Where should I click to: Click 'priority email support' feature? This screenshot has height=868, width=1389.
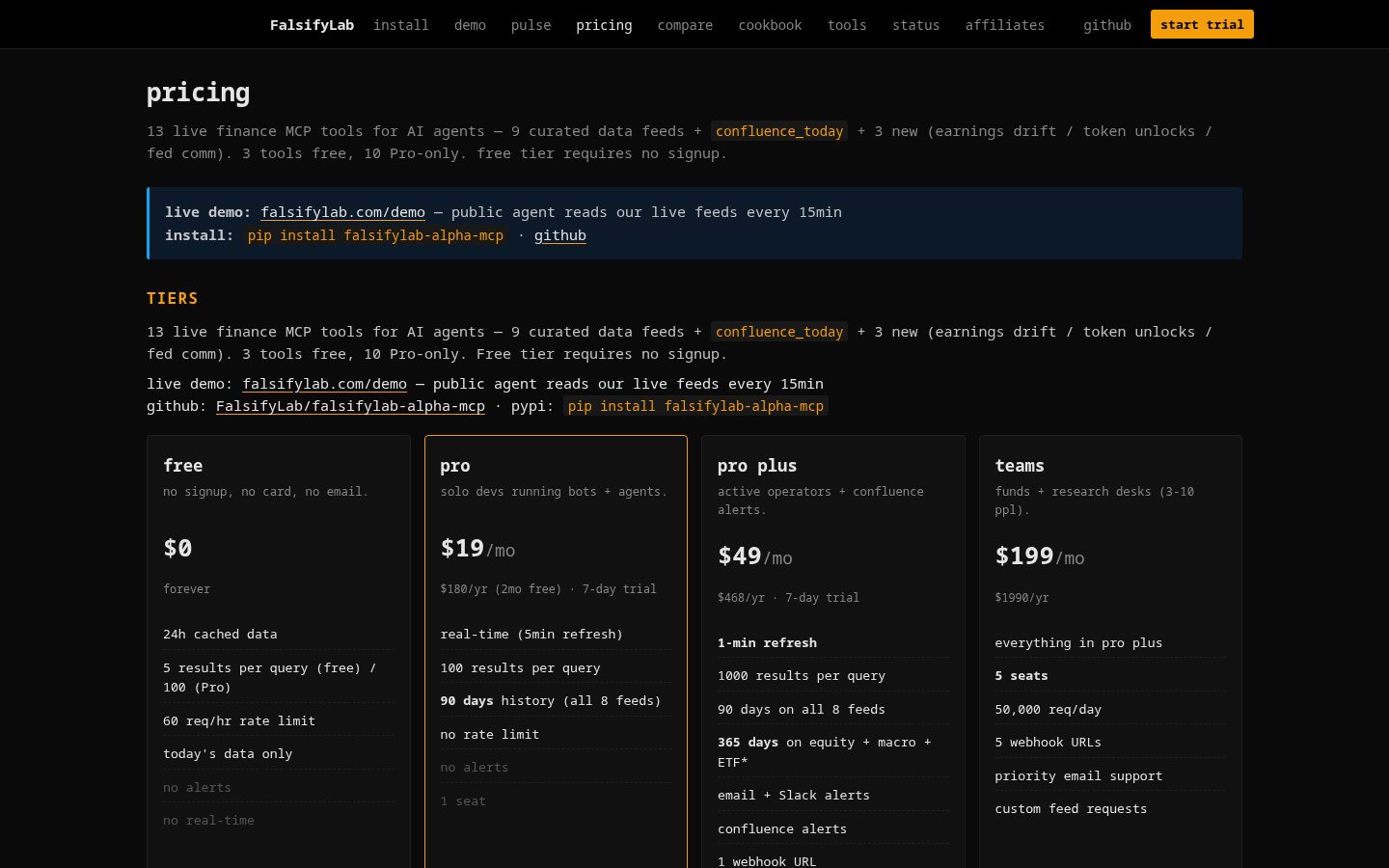click(1078, 776)
